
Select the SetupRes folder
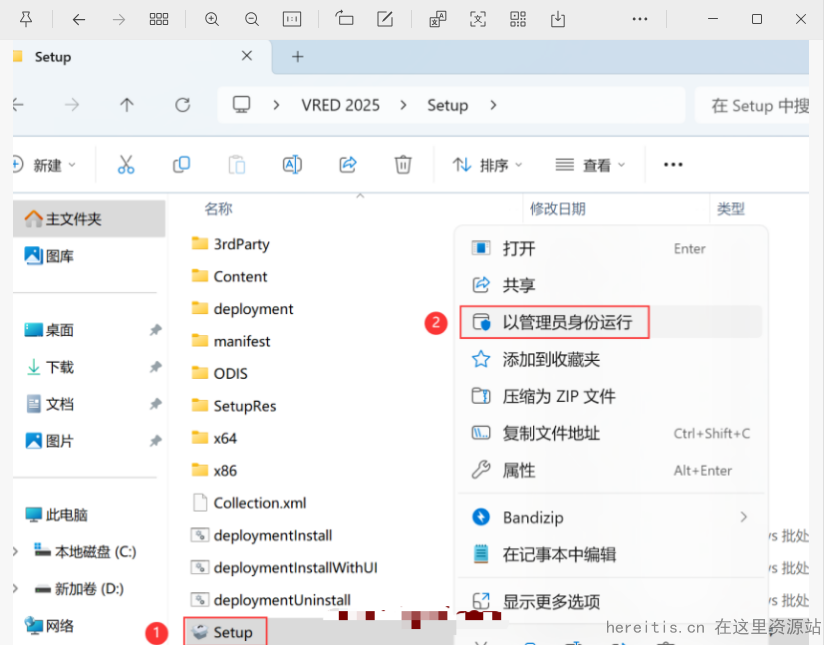pyautogui.click(x=234, y=406)
